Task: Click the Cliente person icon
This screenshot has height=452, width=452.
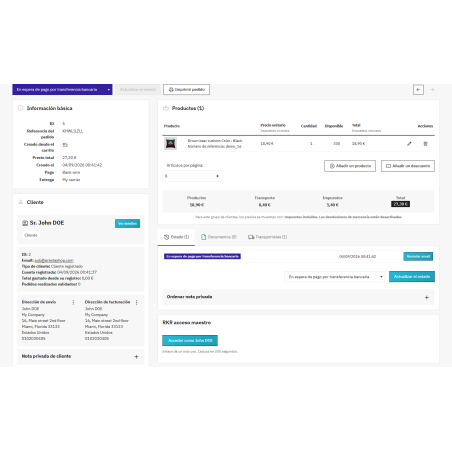Action: tap(21, 202)
